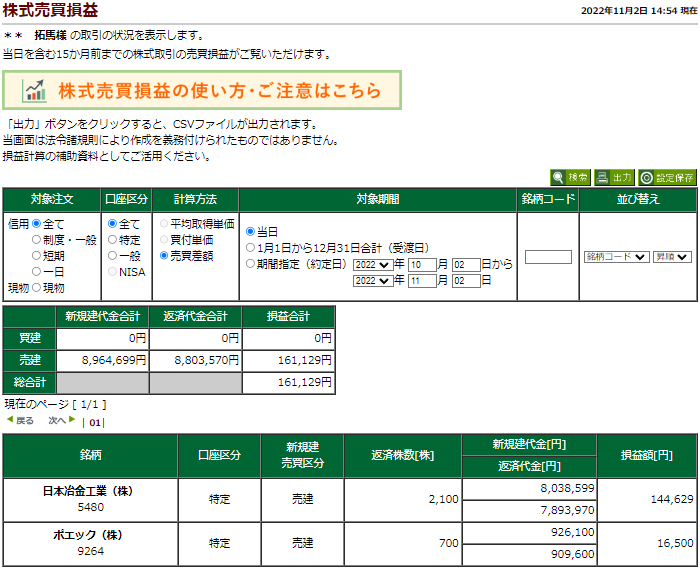Select 一般 account radio button
700x570 pixels.
pos(112,256)
